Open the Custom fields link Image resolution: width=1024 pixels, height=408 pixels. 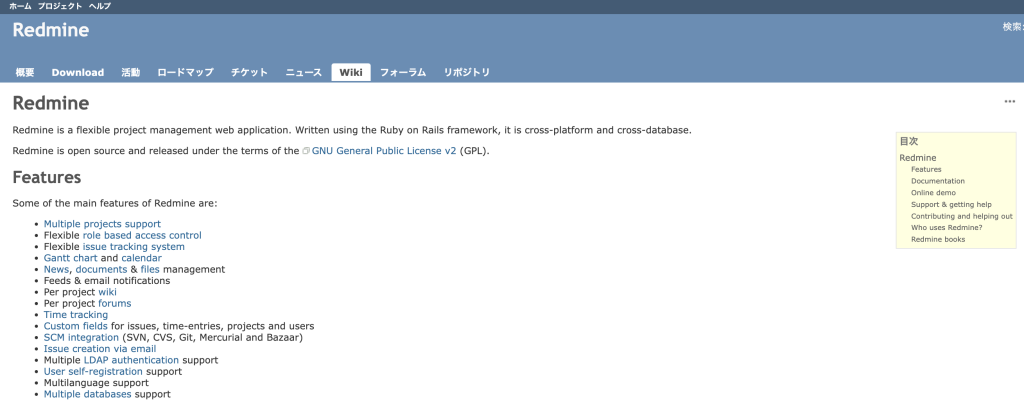[x=76, y=326]
